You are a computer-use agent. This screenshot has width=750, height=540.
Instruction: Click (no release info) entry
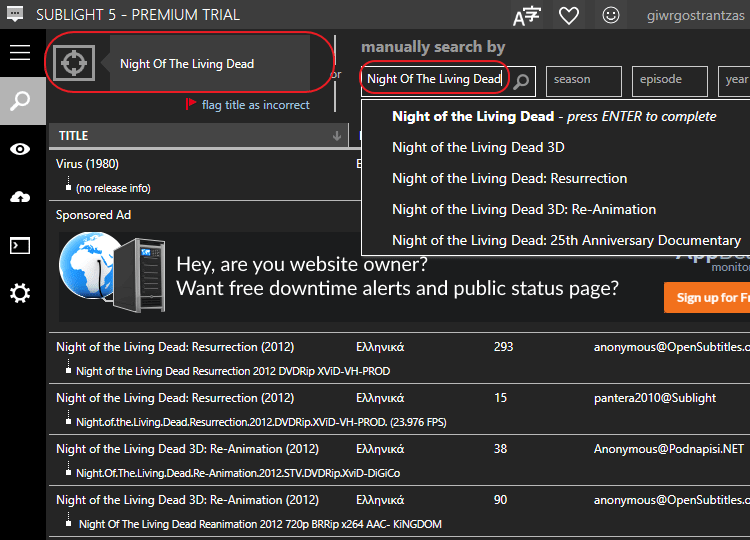pos(113,188)
